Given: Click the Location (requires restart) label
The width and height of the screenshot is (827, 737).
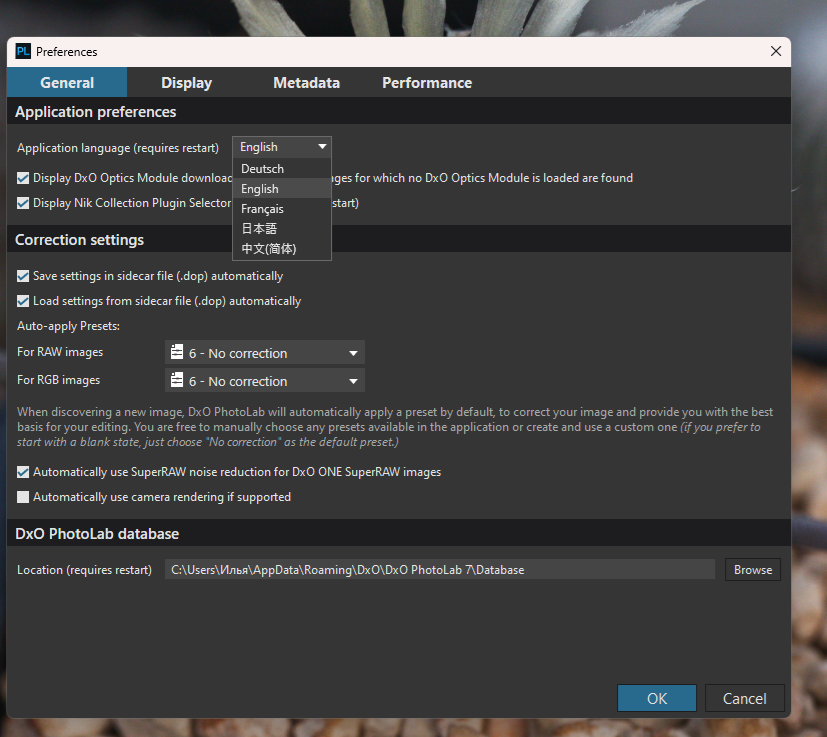Looking at the screenshot, I should tap(84, 570).
